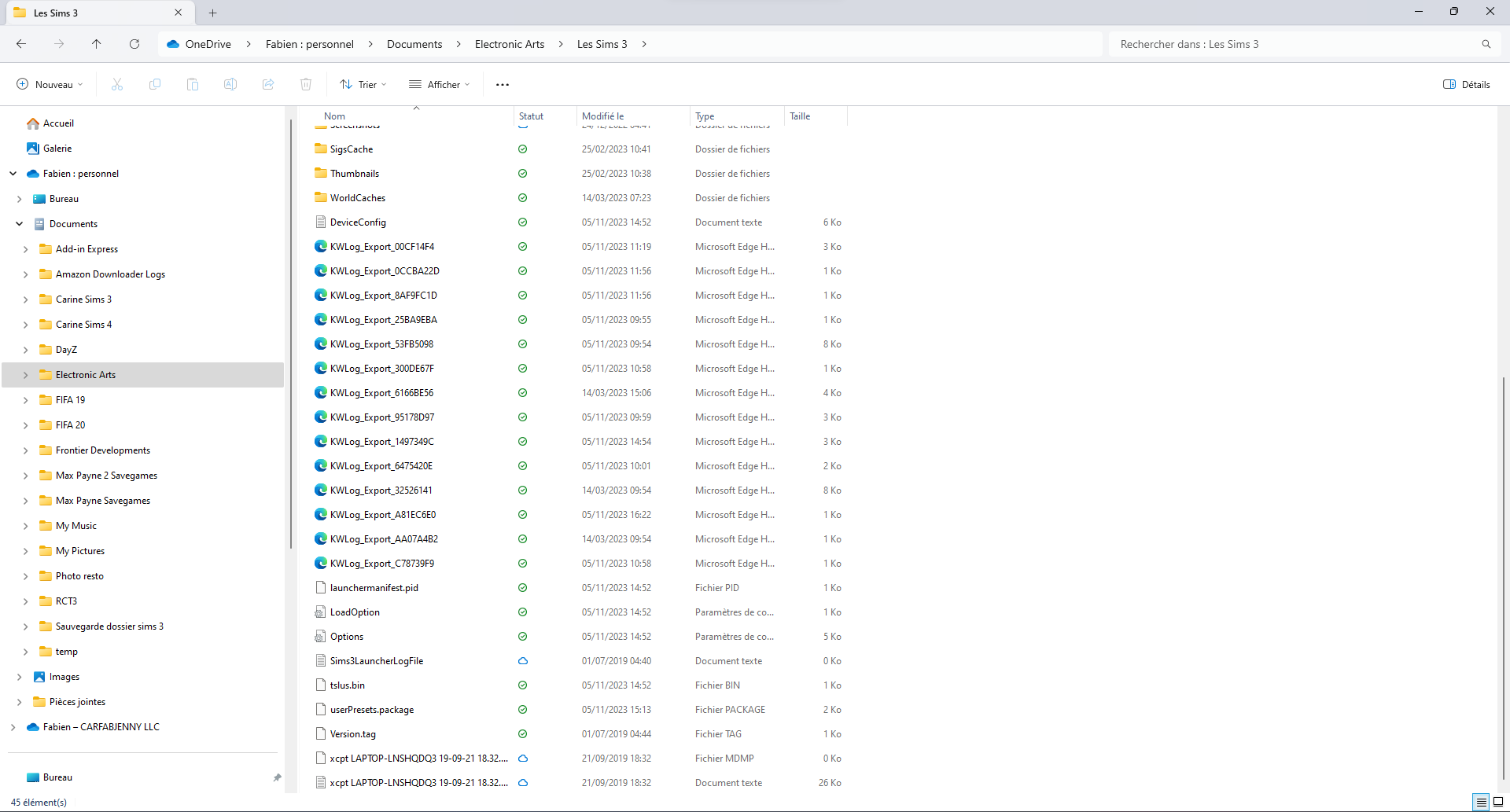Click the Paste clipboard icon
Image resolution: width=1510 pixels, height=812 pixels.
[x=193, y=84]
